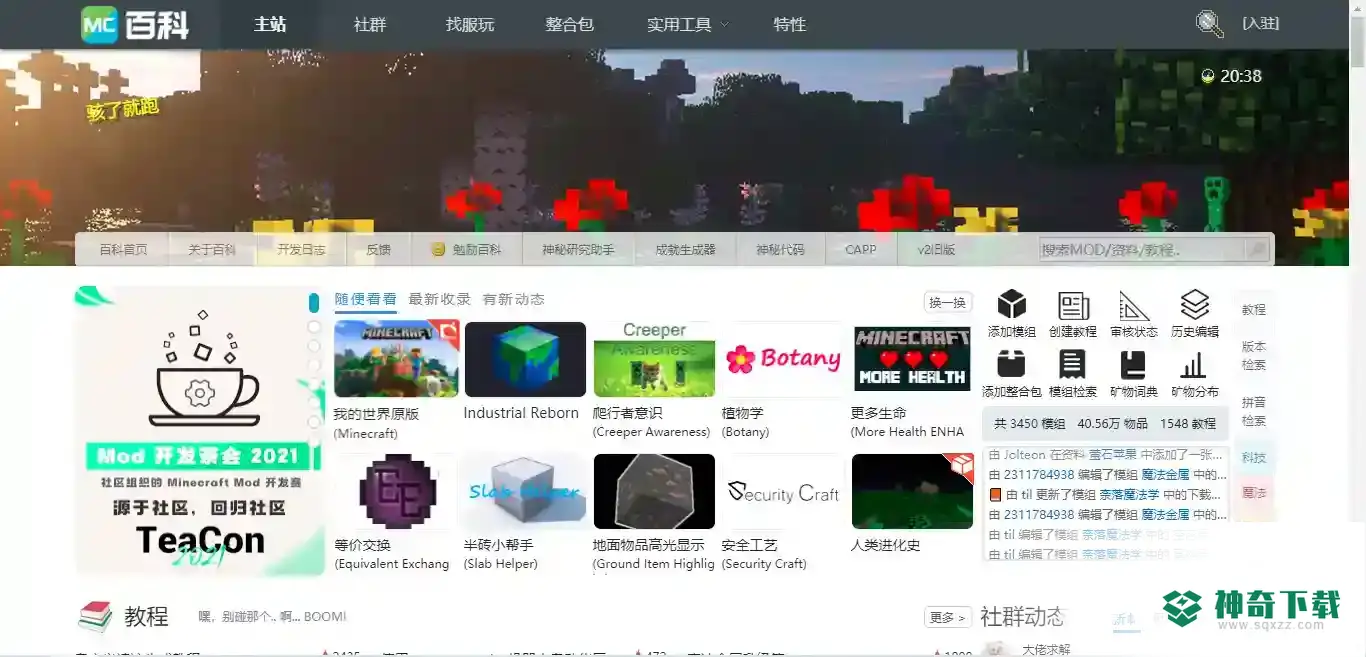Click the [入驻] login link
1366x657 pixels.
(x=1261, y=23)
